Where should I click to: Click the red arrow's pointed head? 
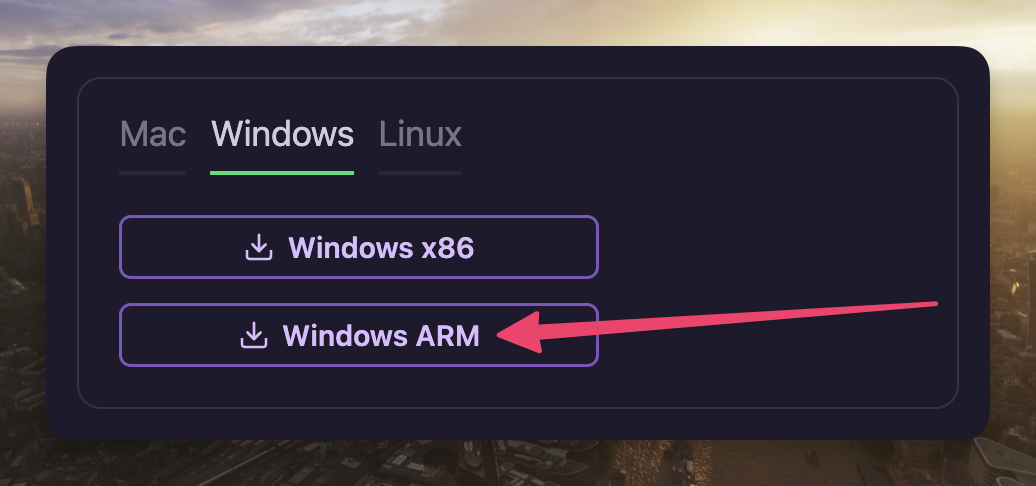[x=520, y=332]
